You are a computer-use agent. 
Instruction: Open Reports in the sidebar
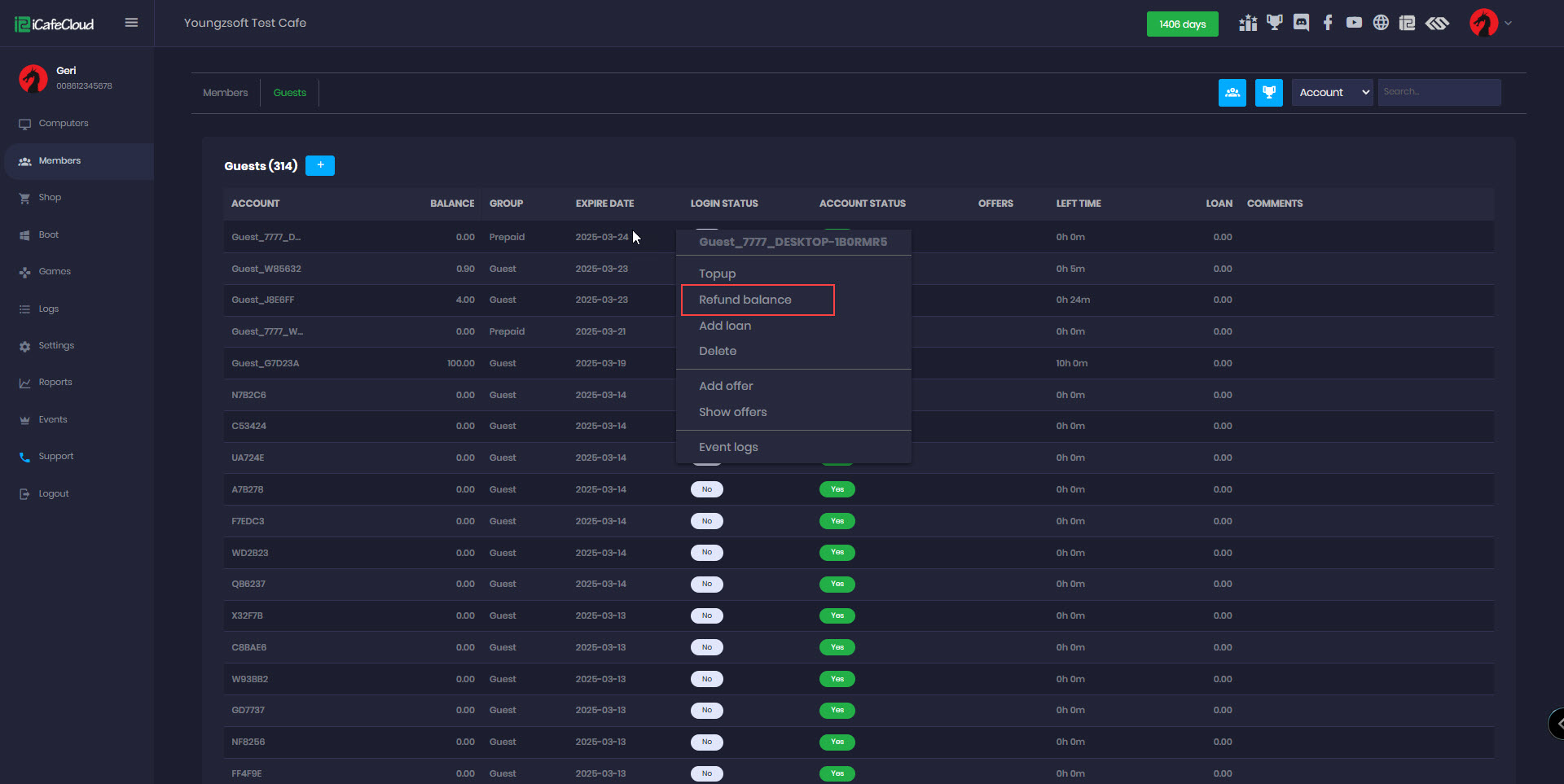(x=55, y=383)
